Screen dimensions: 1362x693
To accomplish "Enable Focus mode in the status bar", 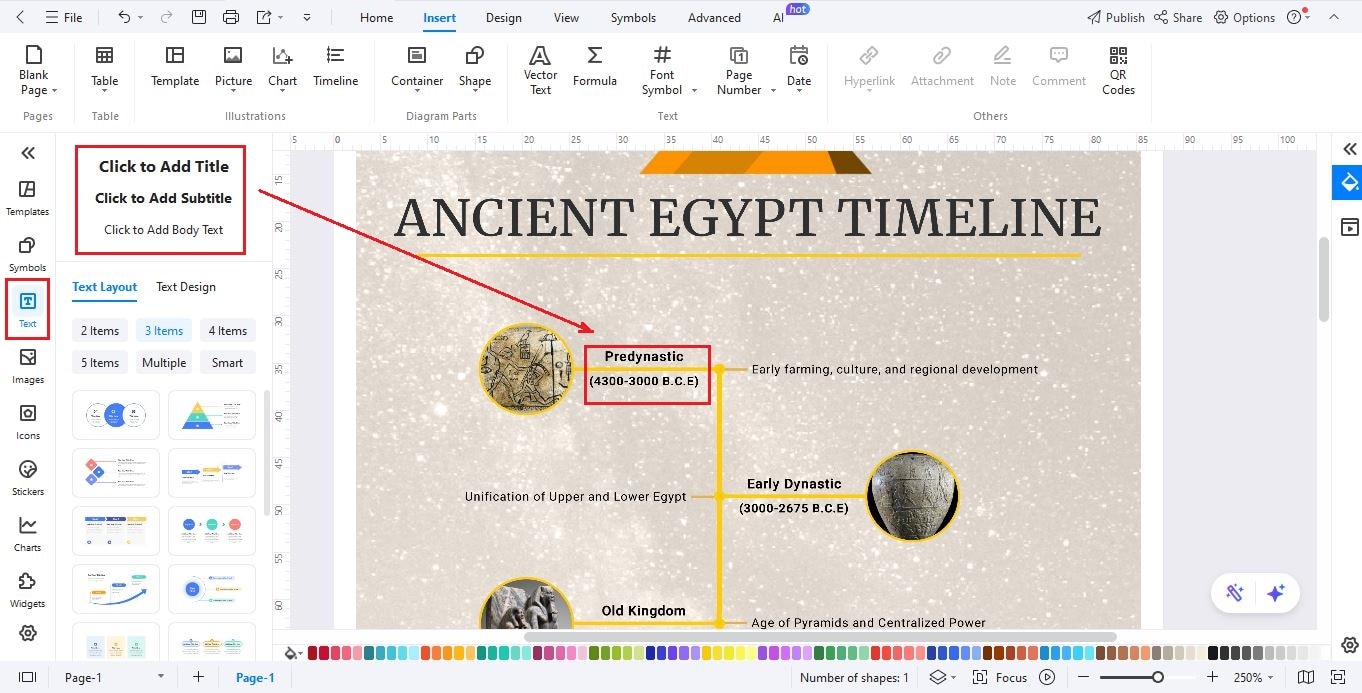I will tap(1010, 677).
